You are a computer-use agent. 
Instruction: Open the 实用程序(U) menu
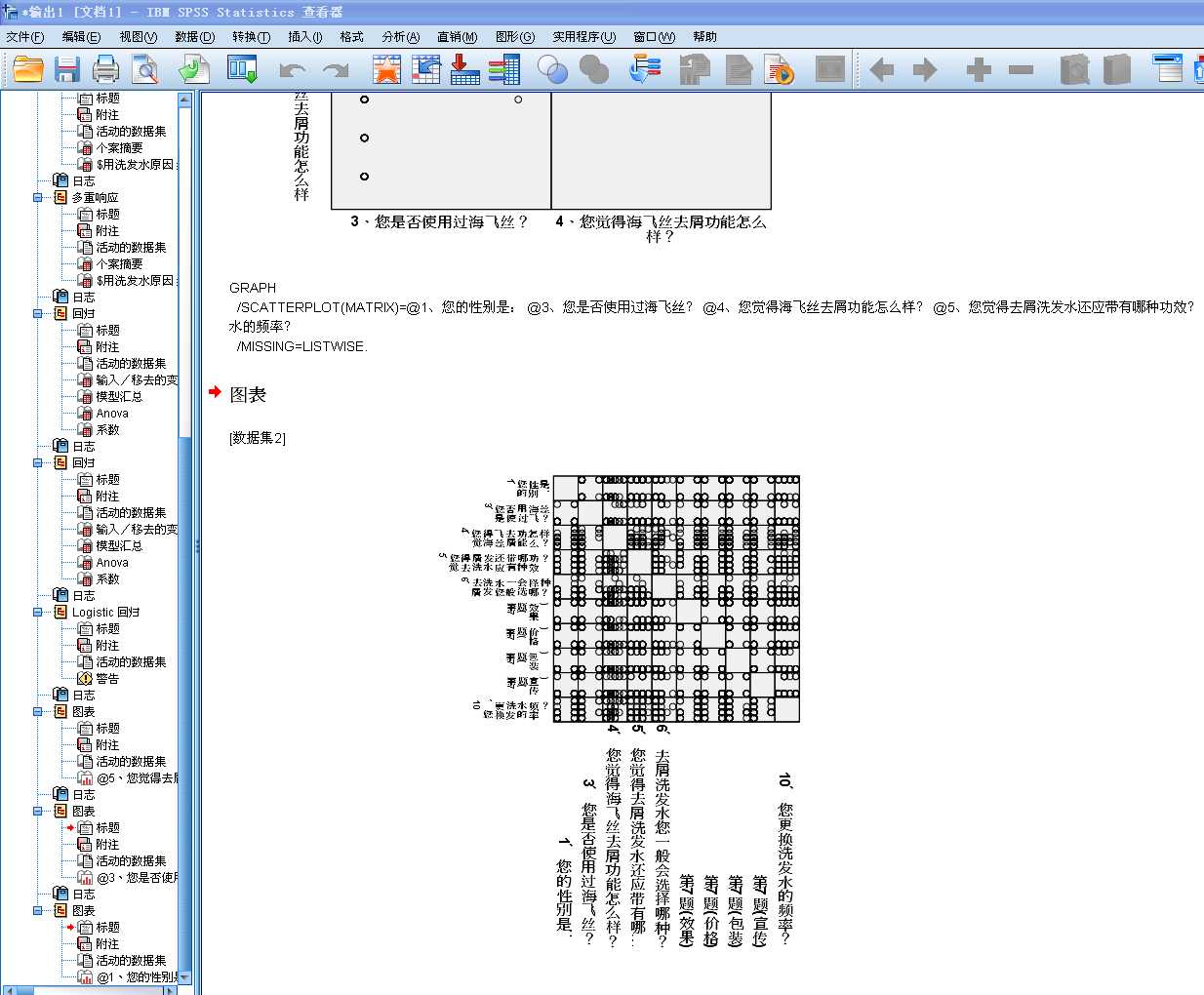pyautogui.click(x=583, y=37)
